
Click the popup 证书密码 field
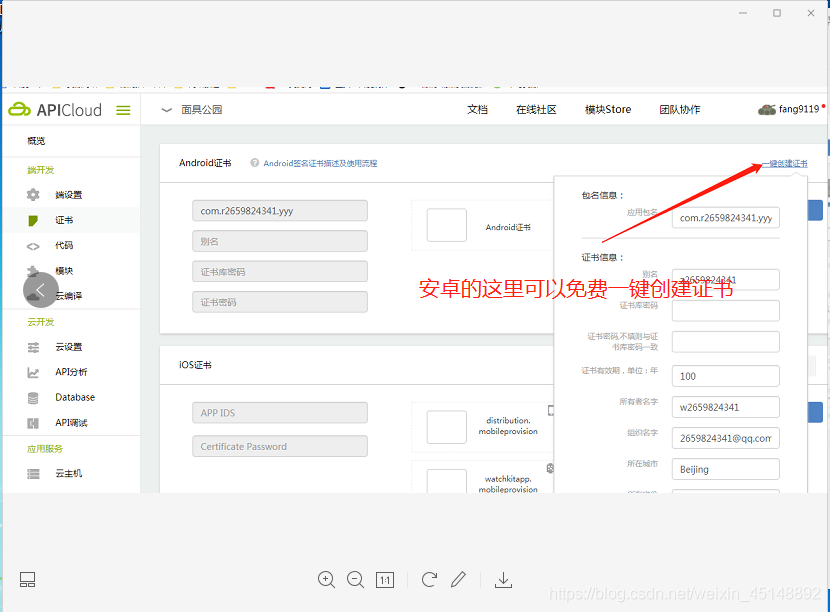click(x=726, y=342)
